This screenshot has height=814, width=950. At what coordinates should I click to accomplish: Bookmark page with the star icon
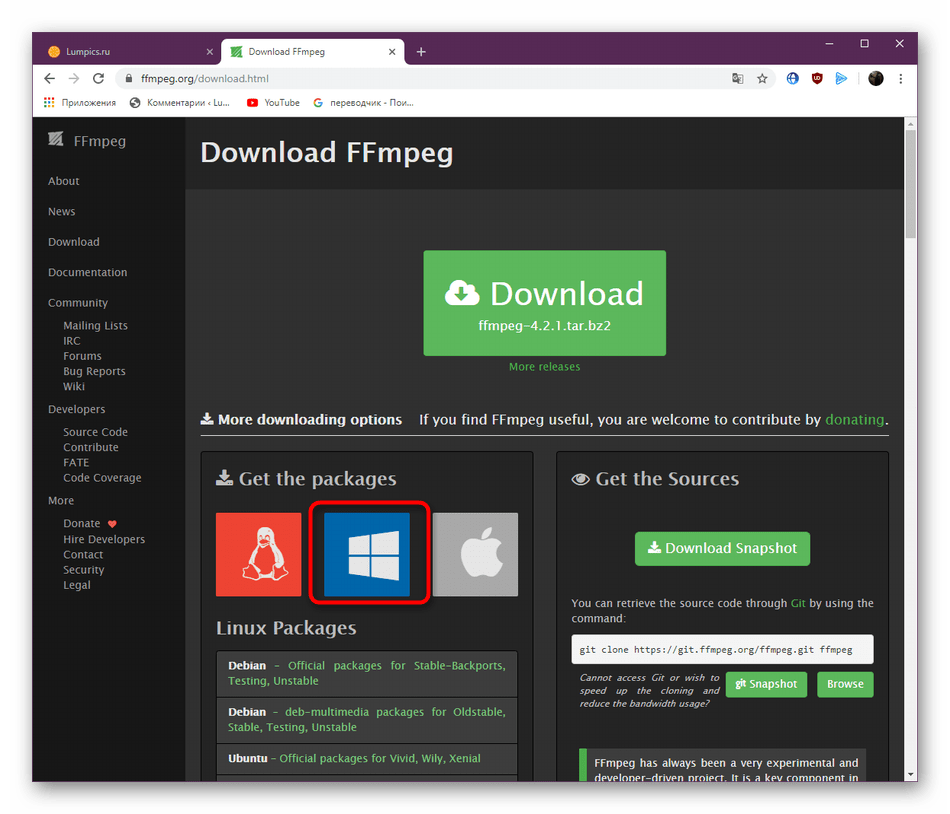click(x=762, y=78)
